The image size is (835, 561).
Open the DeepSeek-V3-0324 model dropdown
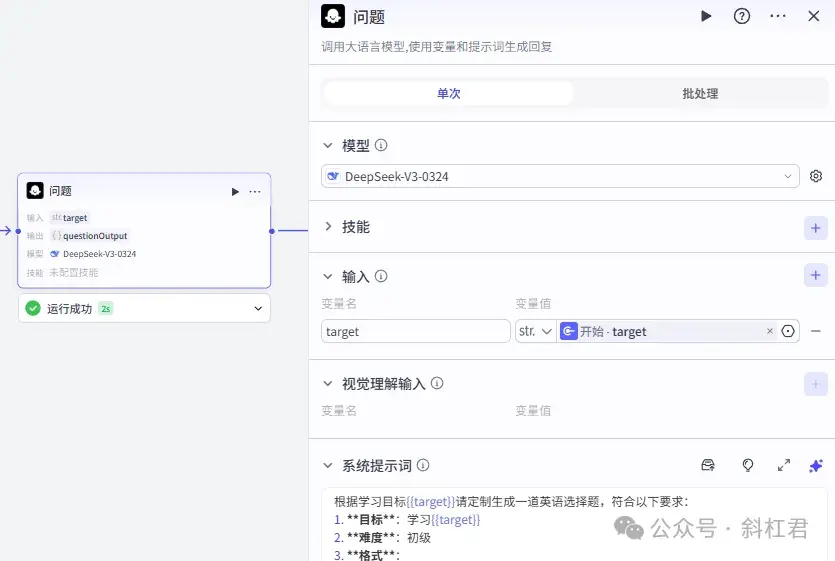coord(560,176)
